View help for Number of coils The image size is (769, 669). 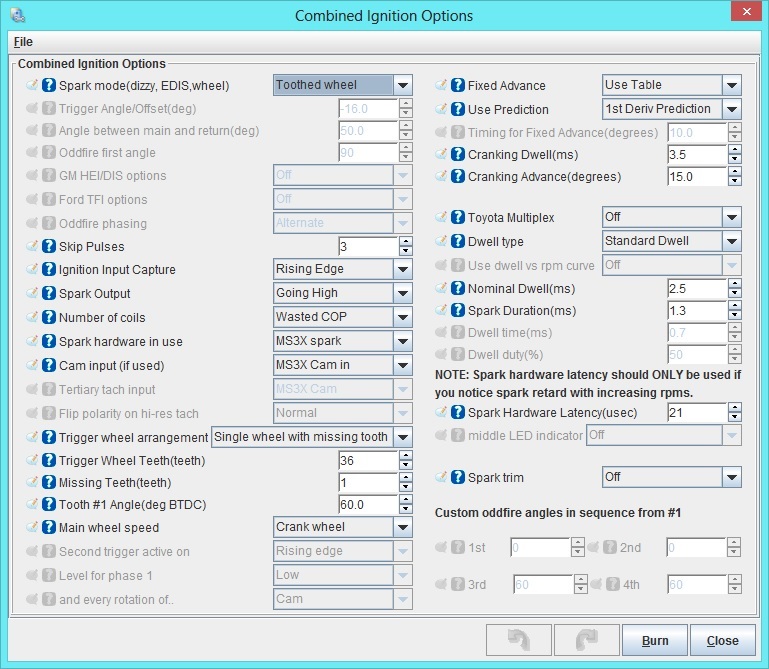(49, 317)
